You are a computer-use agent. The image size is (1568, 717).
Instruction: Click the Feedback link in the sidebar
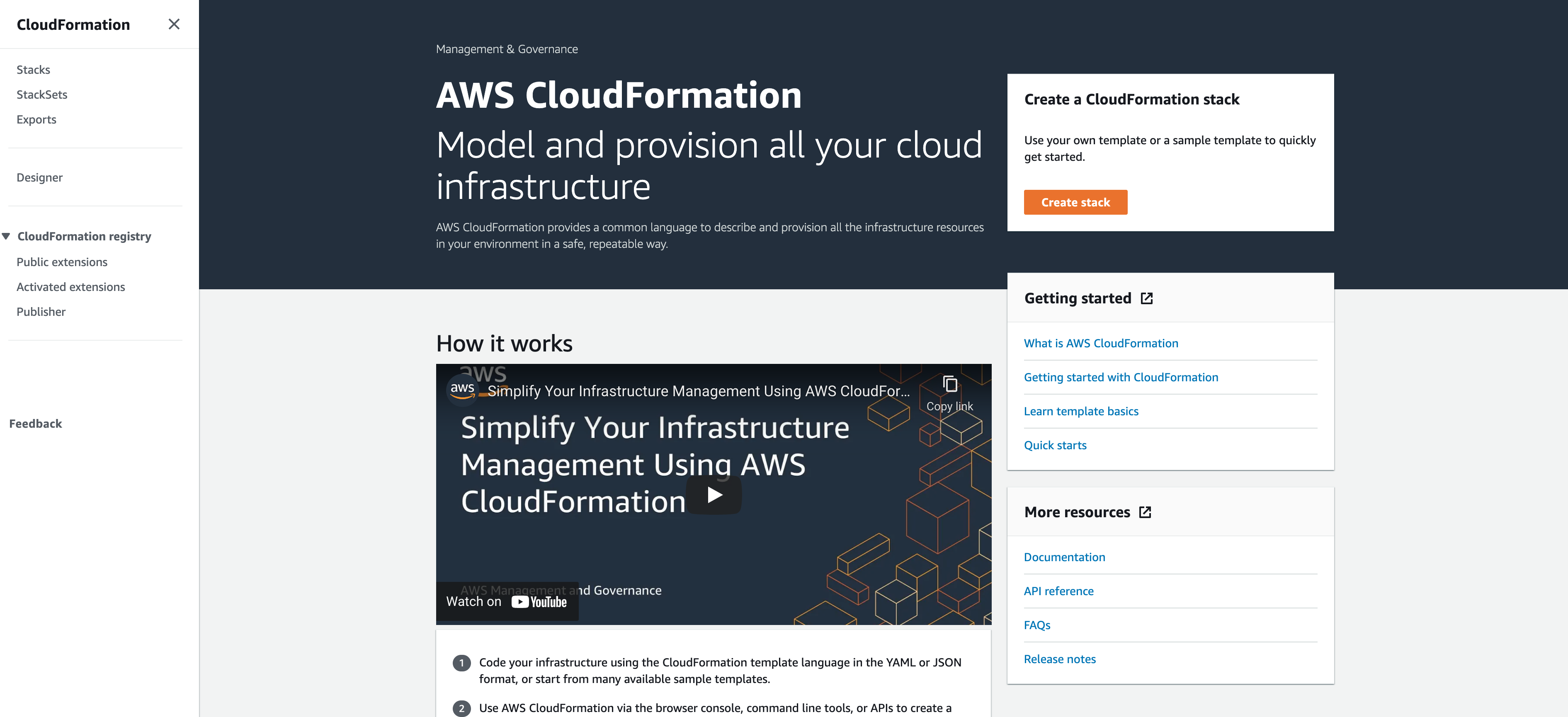tap(35, 424)
